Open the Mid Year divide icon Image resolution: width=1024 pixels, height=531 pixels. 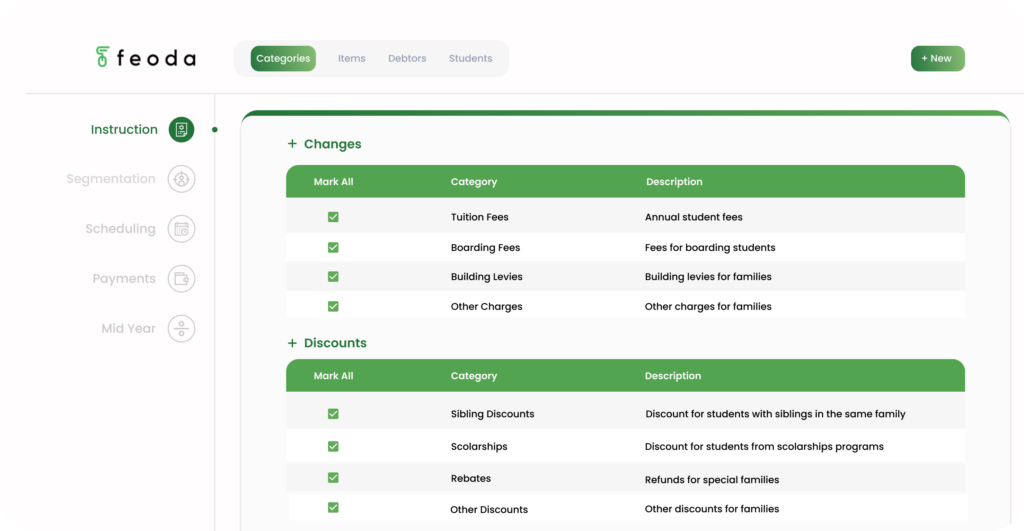(182, 329)
